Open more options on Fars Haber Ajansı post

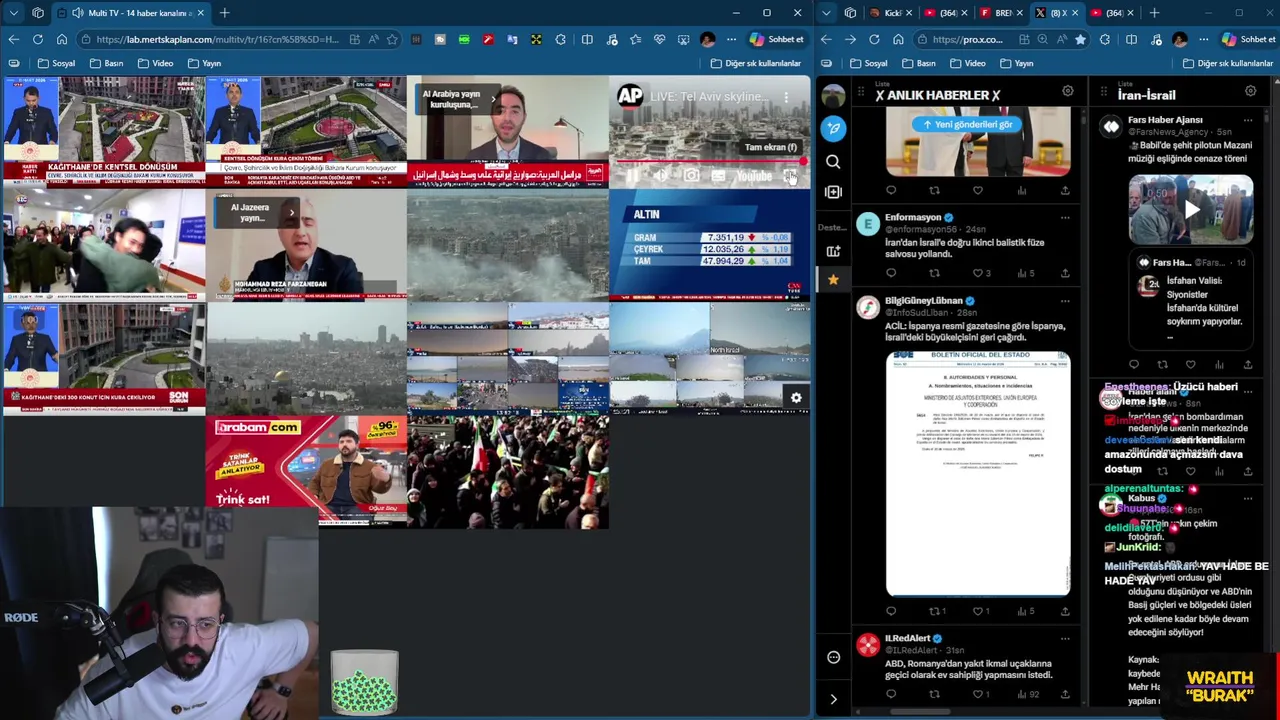click(1247, 120)
